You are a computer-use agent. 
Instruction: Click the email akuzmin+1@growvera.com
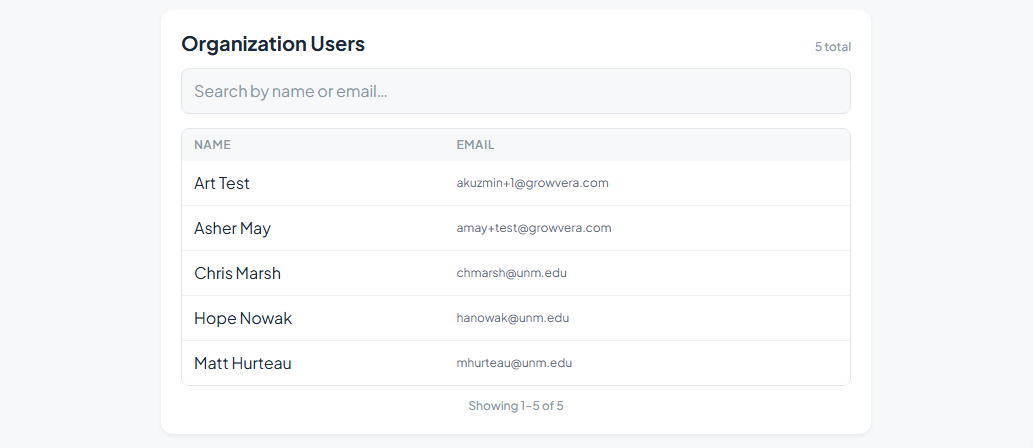pyautogui.click(x=532, y=183)
